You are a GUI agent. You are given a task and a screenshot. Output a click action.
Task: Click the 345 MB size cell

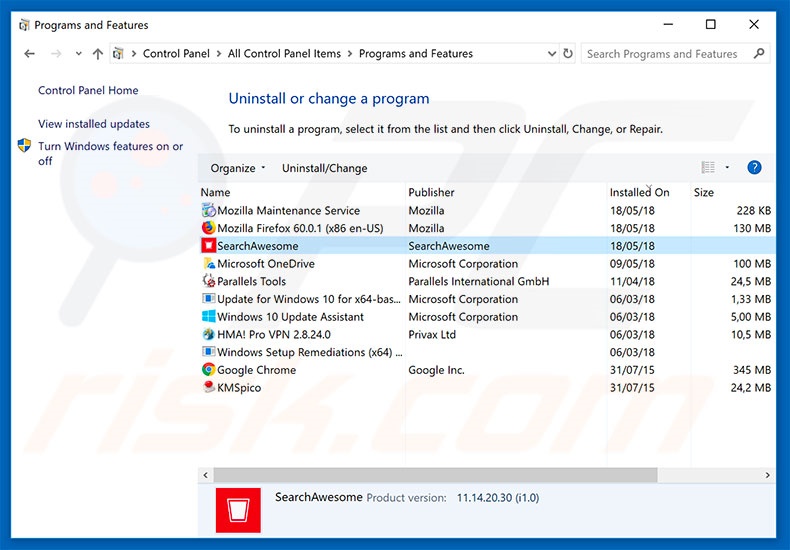(x=752, y=370)
